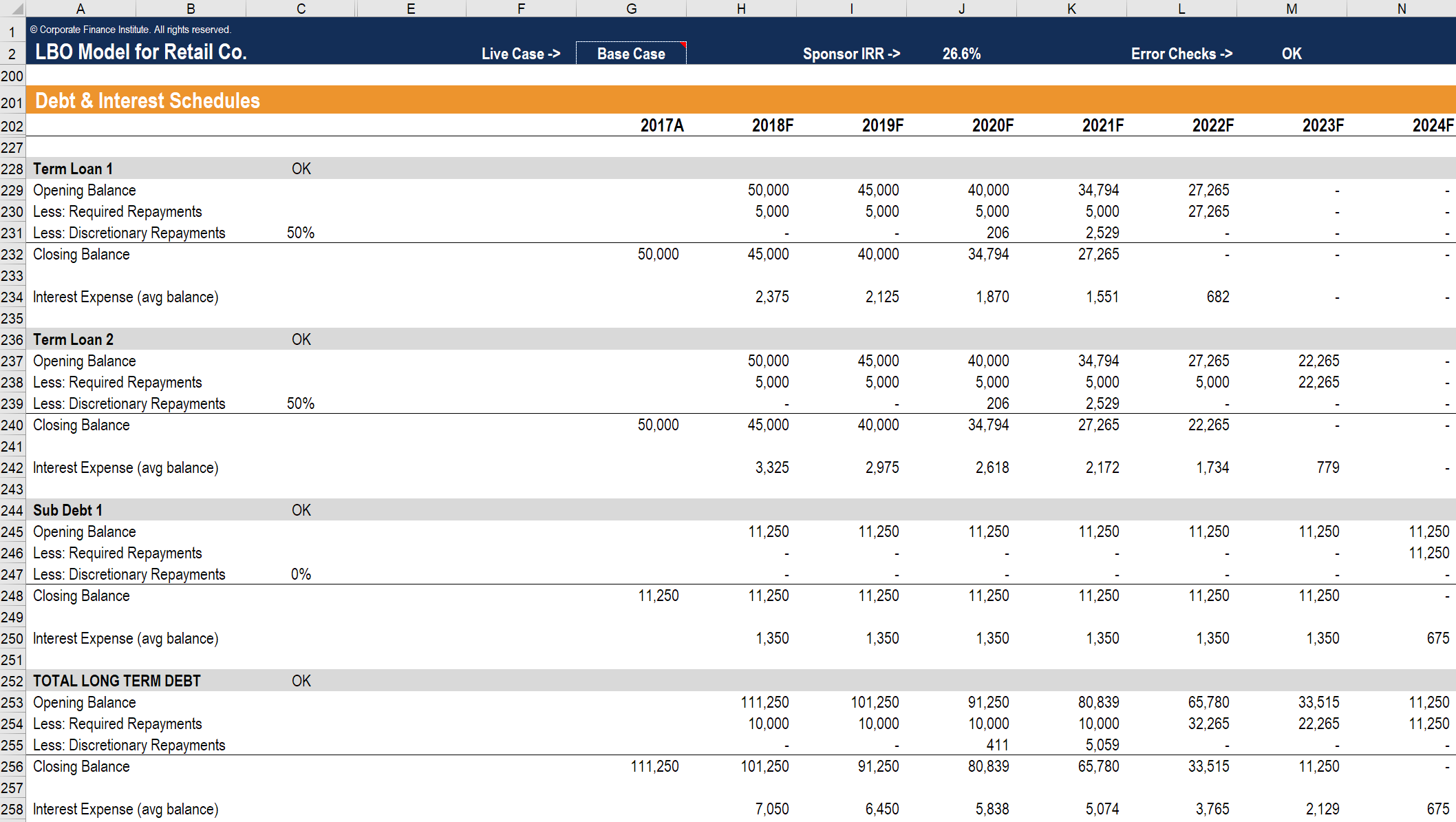This screenshot has width=1456, height=822.
Task: Select column N header
Action: (1401, 8)
